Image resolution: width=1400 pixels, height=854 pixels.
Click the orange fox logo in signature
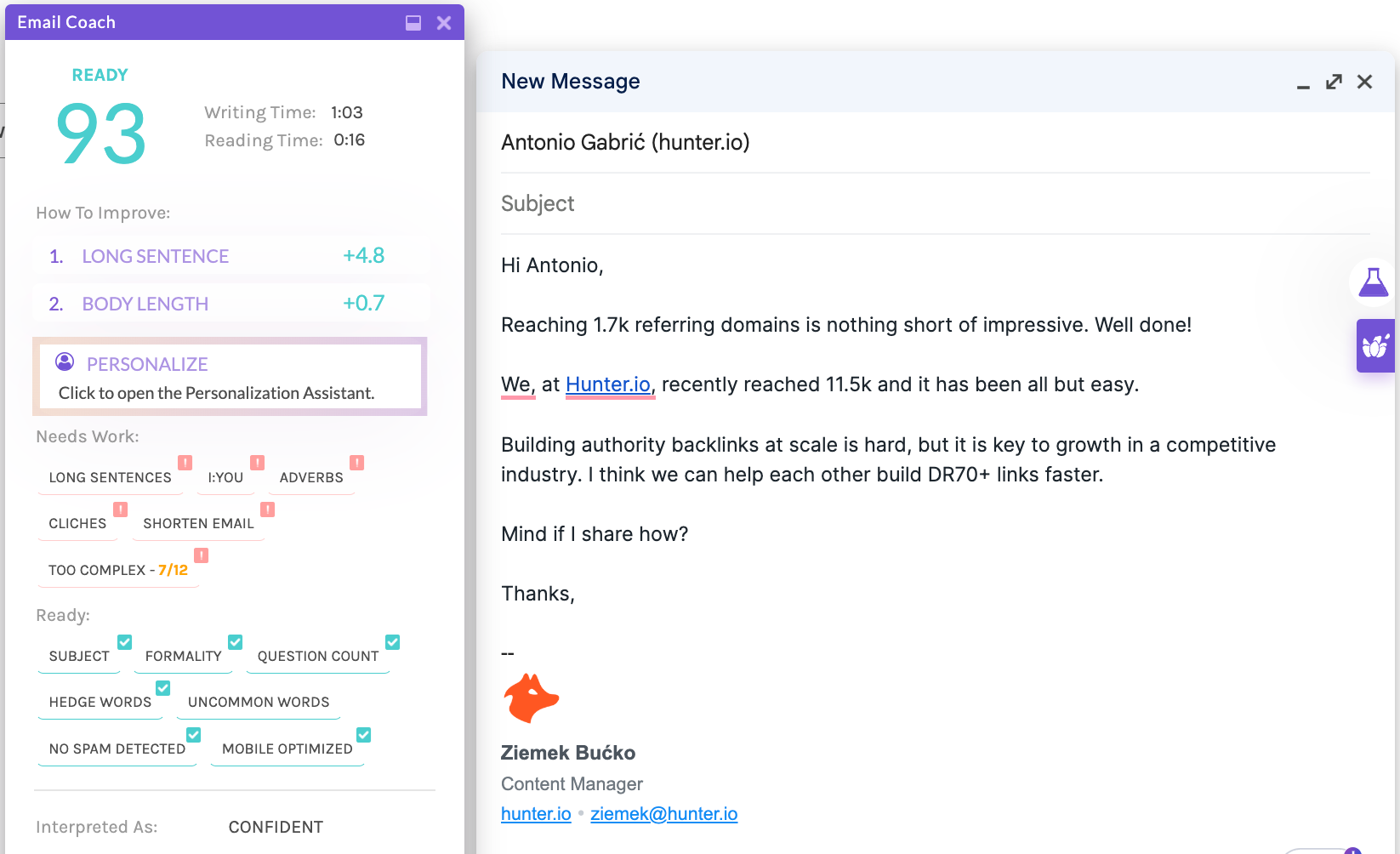click(x=532, y=698)
